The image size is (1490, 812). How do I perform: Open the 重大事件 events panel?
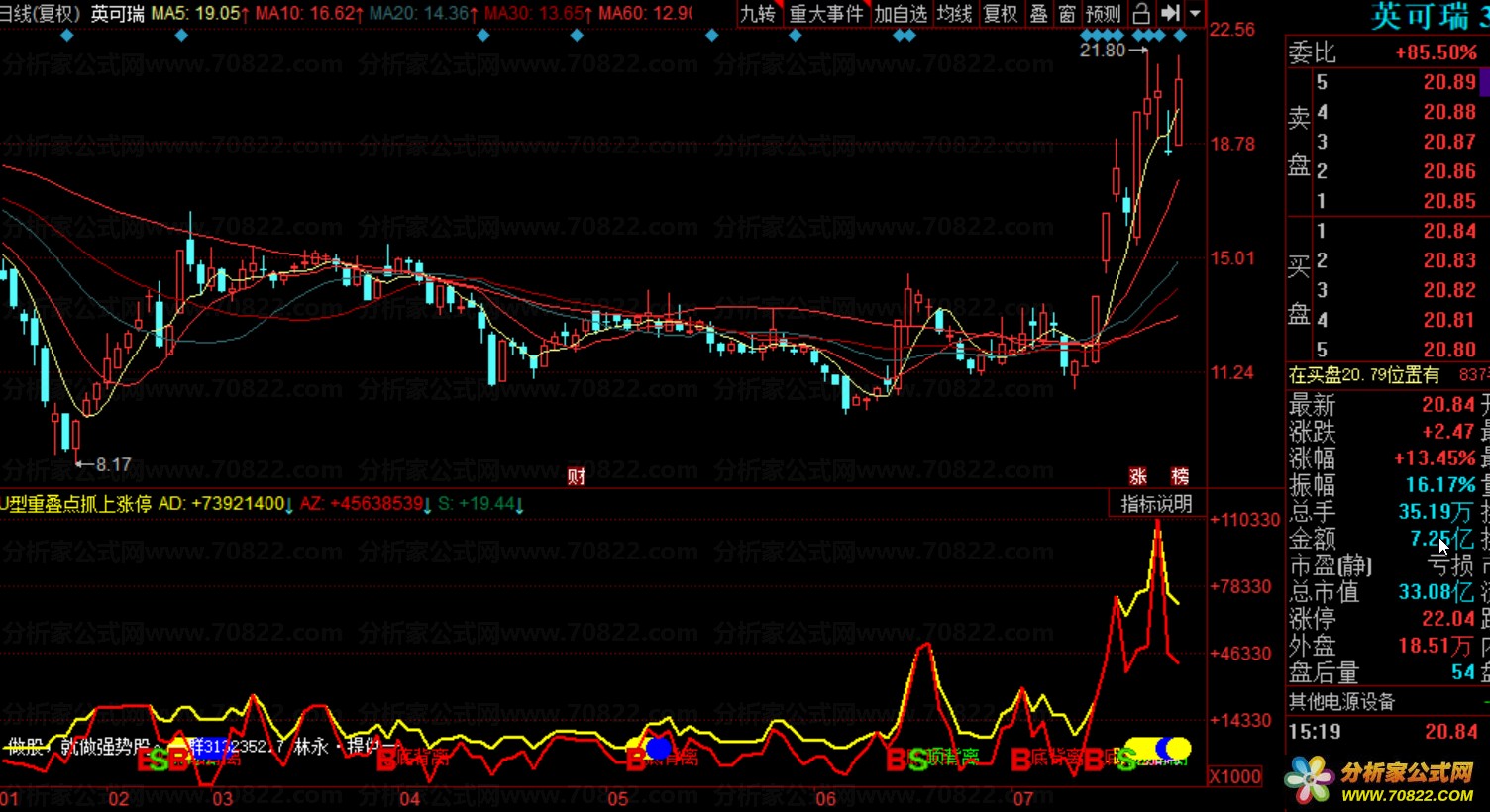pyautogui.click(x=826, y=14)
